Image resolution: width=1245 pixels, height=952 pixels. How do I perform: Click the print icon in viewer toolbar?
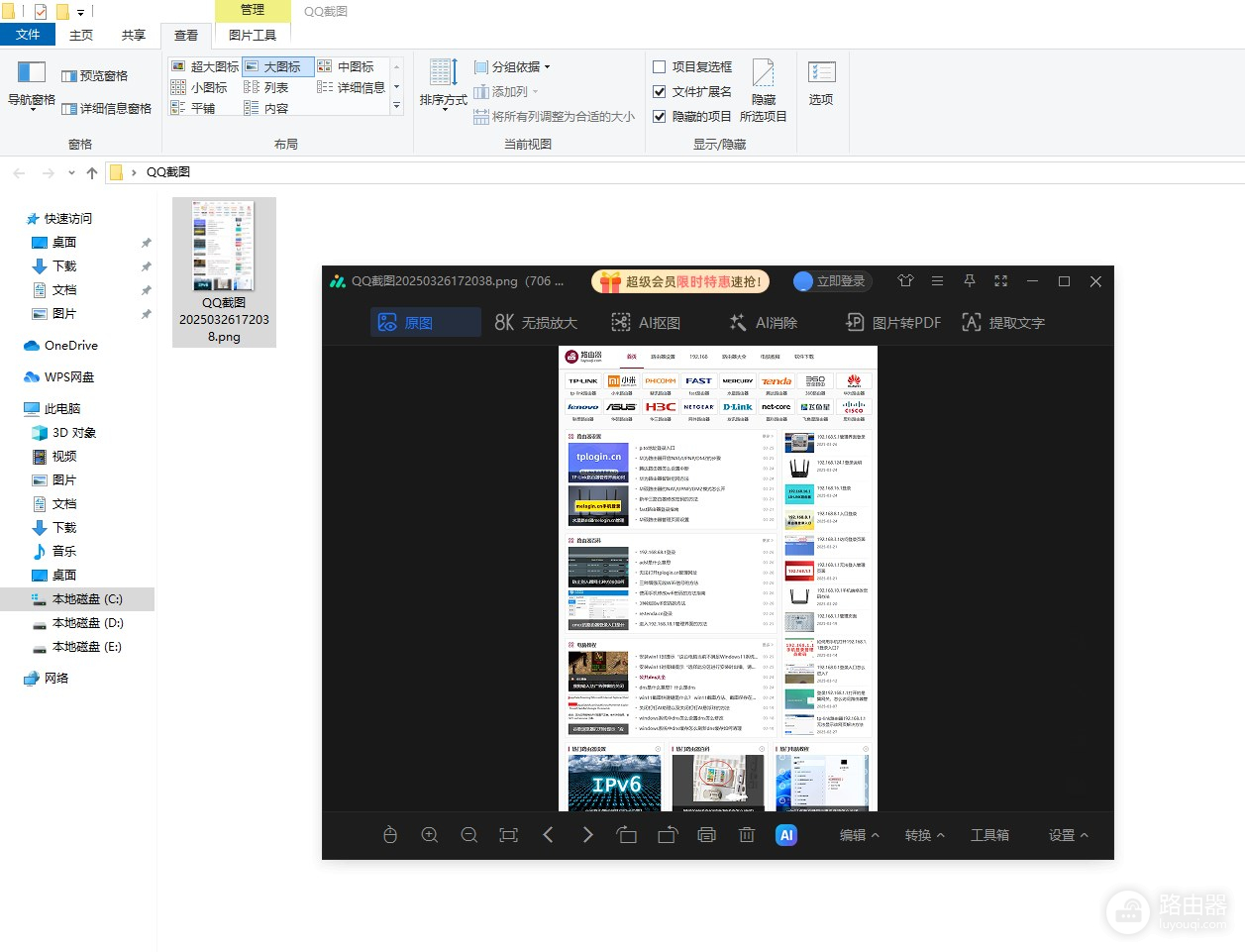[706, 835]
